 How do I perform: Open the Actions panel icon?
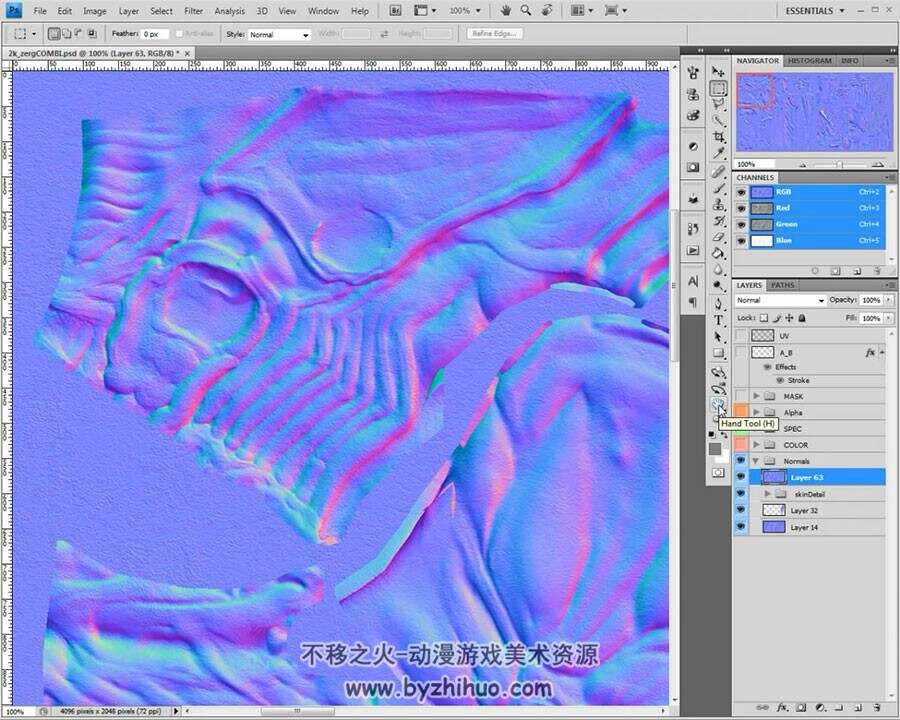[x=693, y=250]
